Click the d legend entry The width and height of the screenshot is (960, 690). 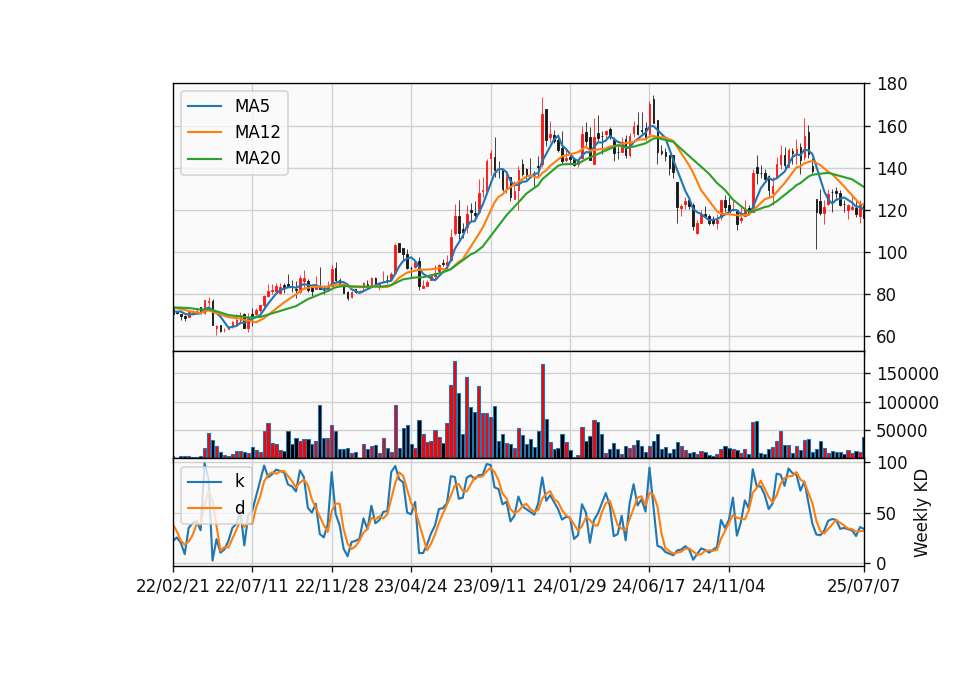[239, 508]
